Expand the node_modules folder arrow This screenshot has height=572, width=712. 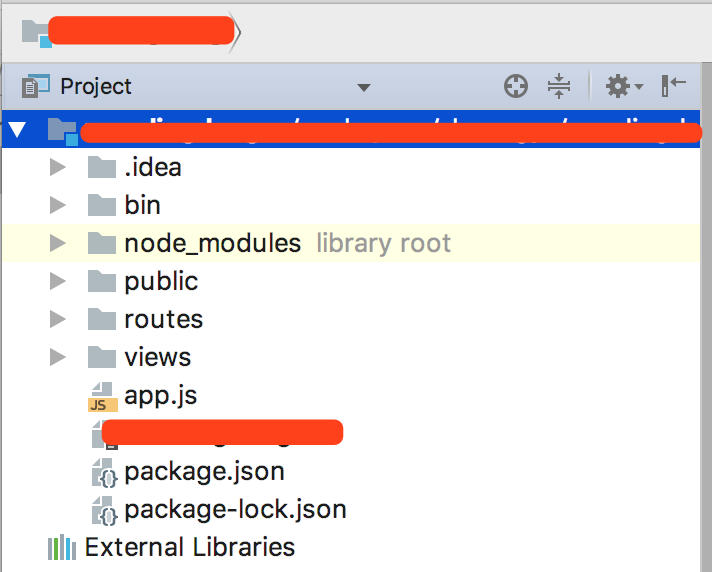(57, 243)
